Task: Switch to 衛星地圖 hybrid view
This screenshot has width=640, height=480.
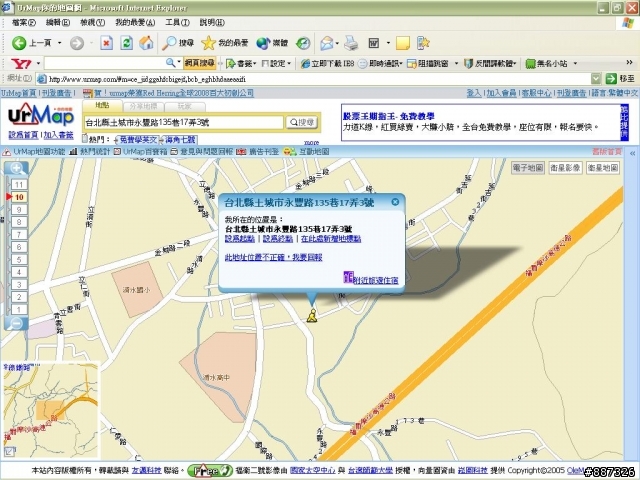Action: coord(606,168)
